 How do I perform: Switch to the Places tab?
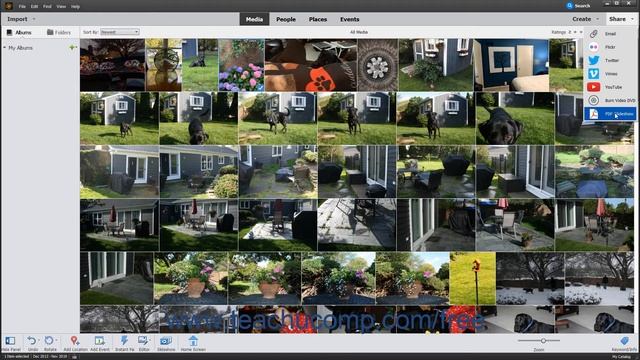[318, 19]
